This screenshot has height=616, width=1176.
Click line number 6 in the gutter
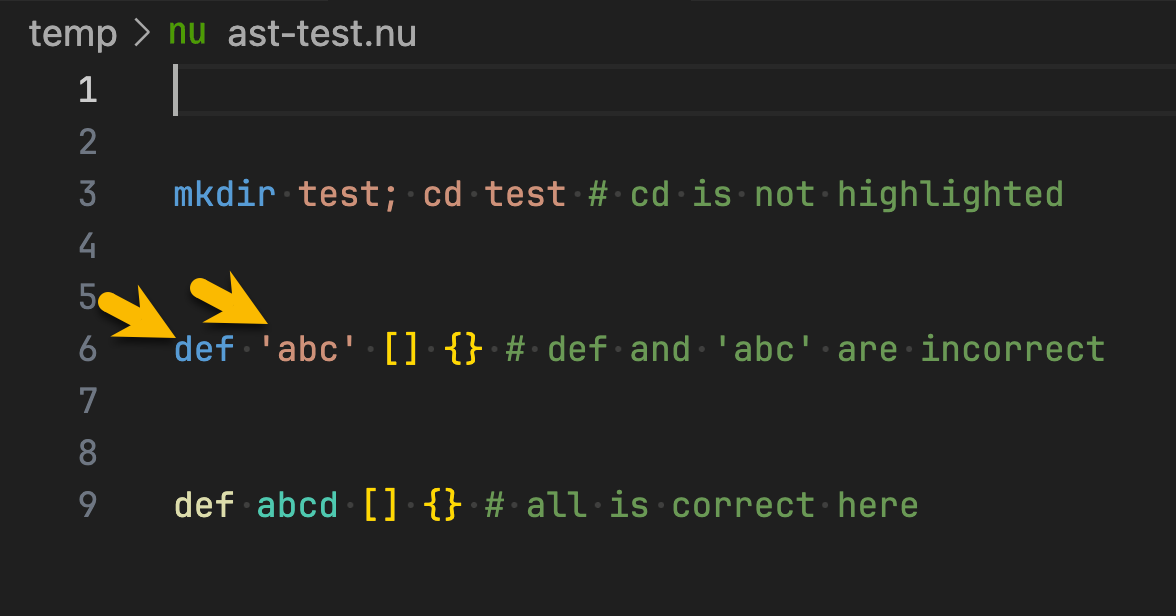click(x=87, y=349)
